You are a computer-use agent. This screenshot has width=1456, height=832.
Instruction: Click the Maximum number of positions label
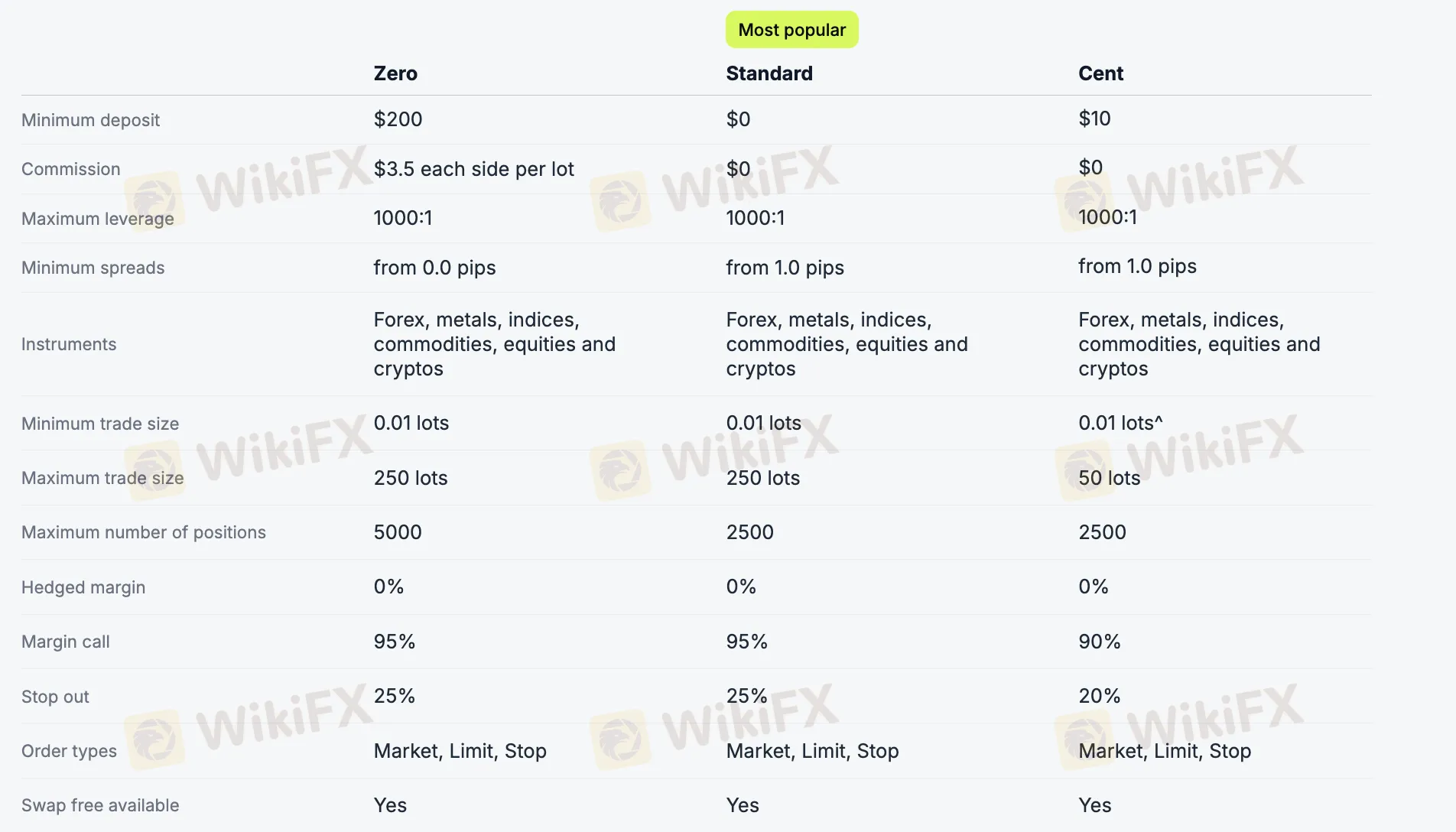[x=144, y=532]
